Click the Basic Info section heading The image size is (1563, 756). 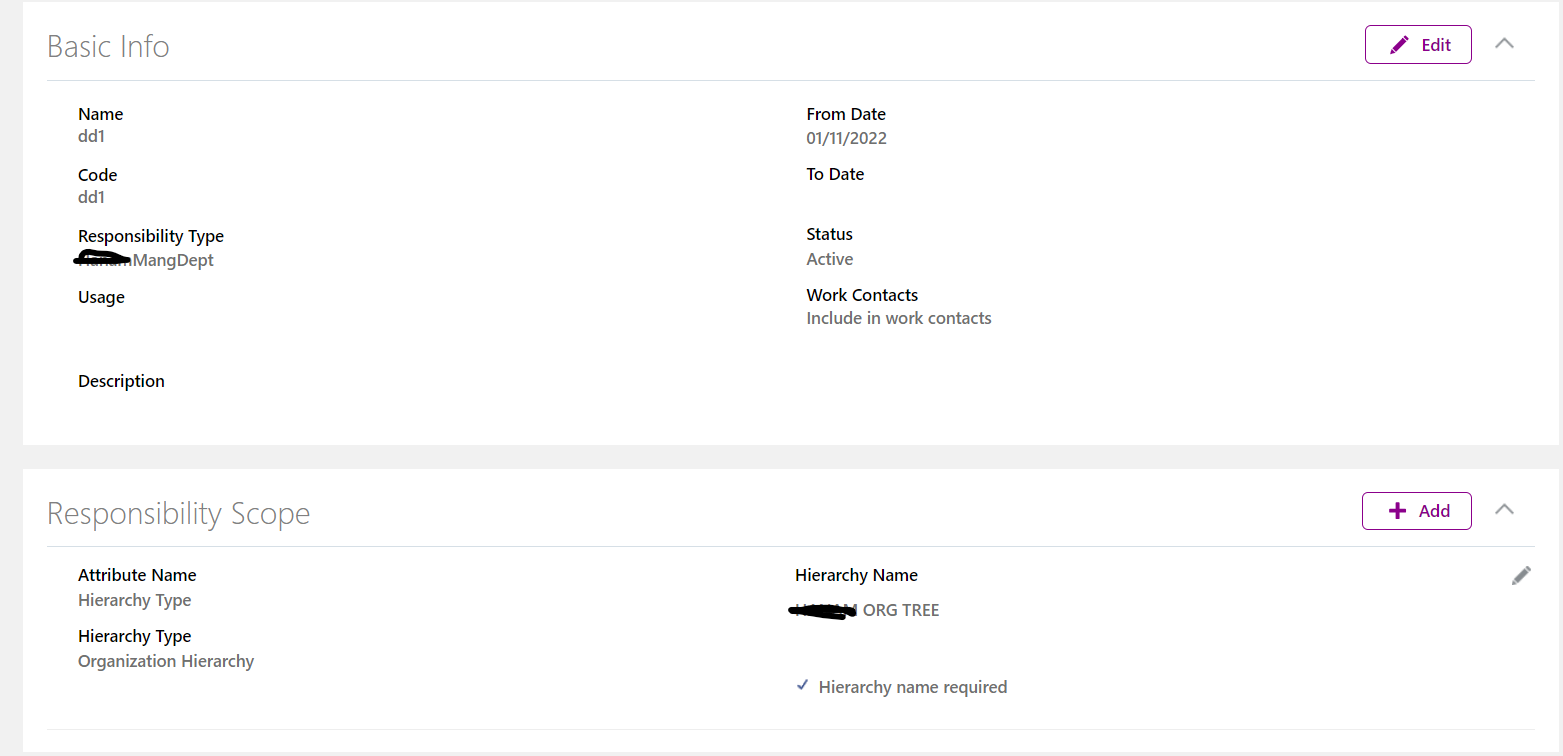108,46
